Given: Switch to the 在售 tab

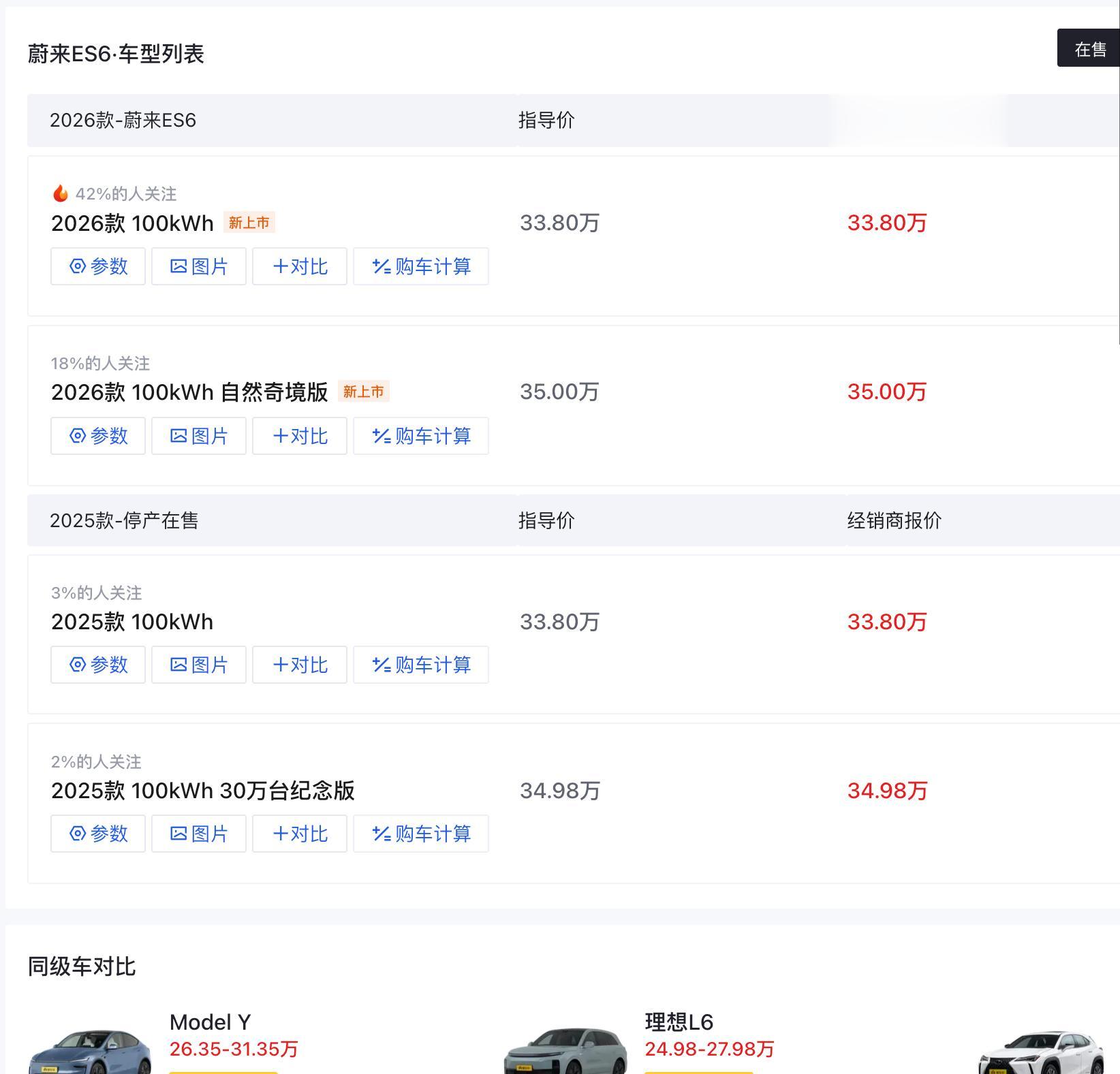Looking at the screenshot, I should point(1089,49).
